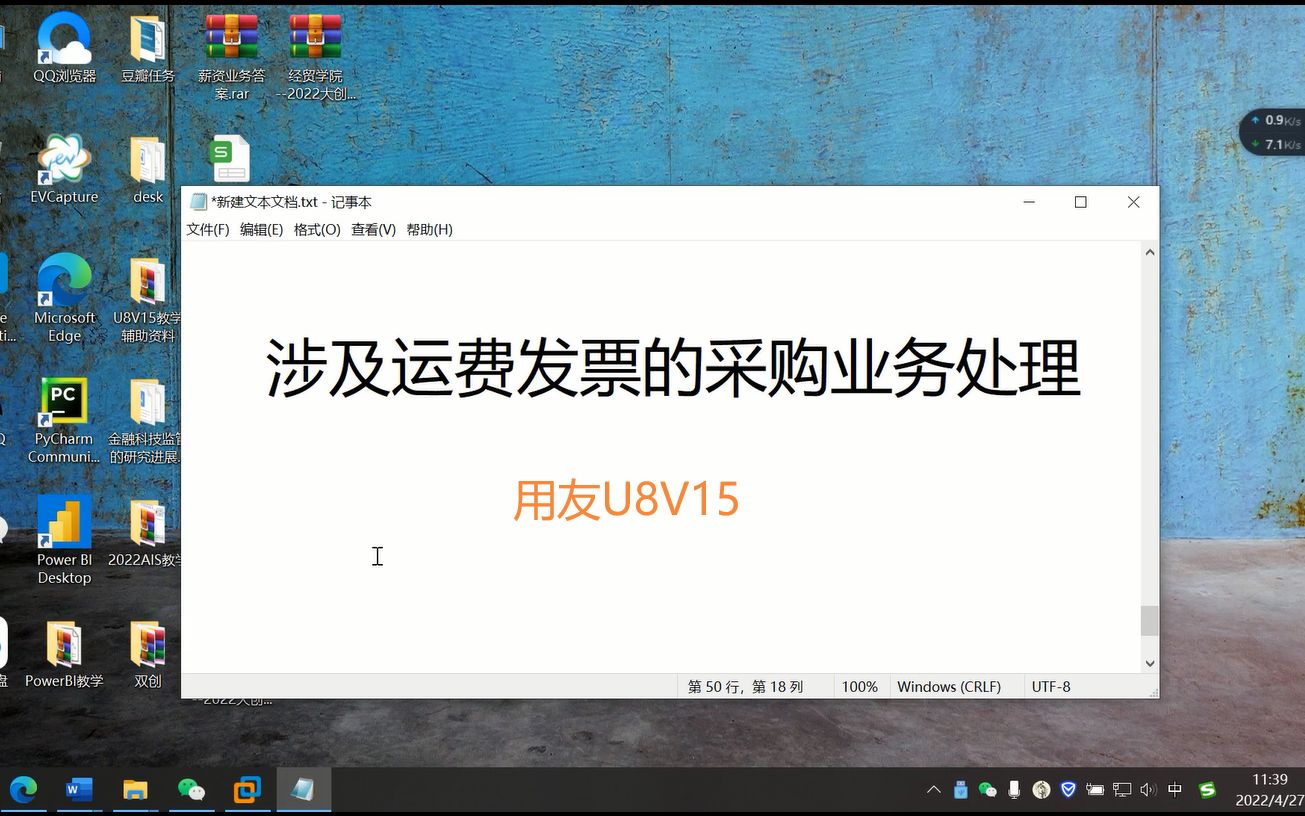The image size is (1305, 816).
Task: Open the 格式(O) menu in Notepad
Action: click(317, 229)
